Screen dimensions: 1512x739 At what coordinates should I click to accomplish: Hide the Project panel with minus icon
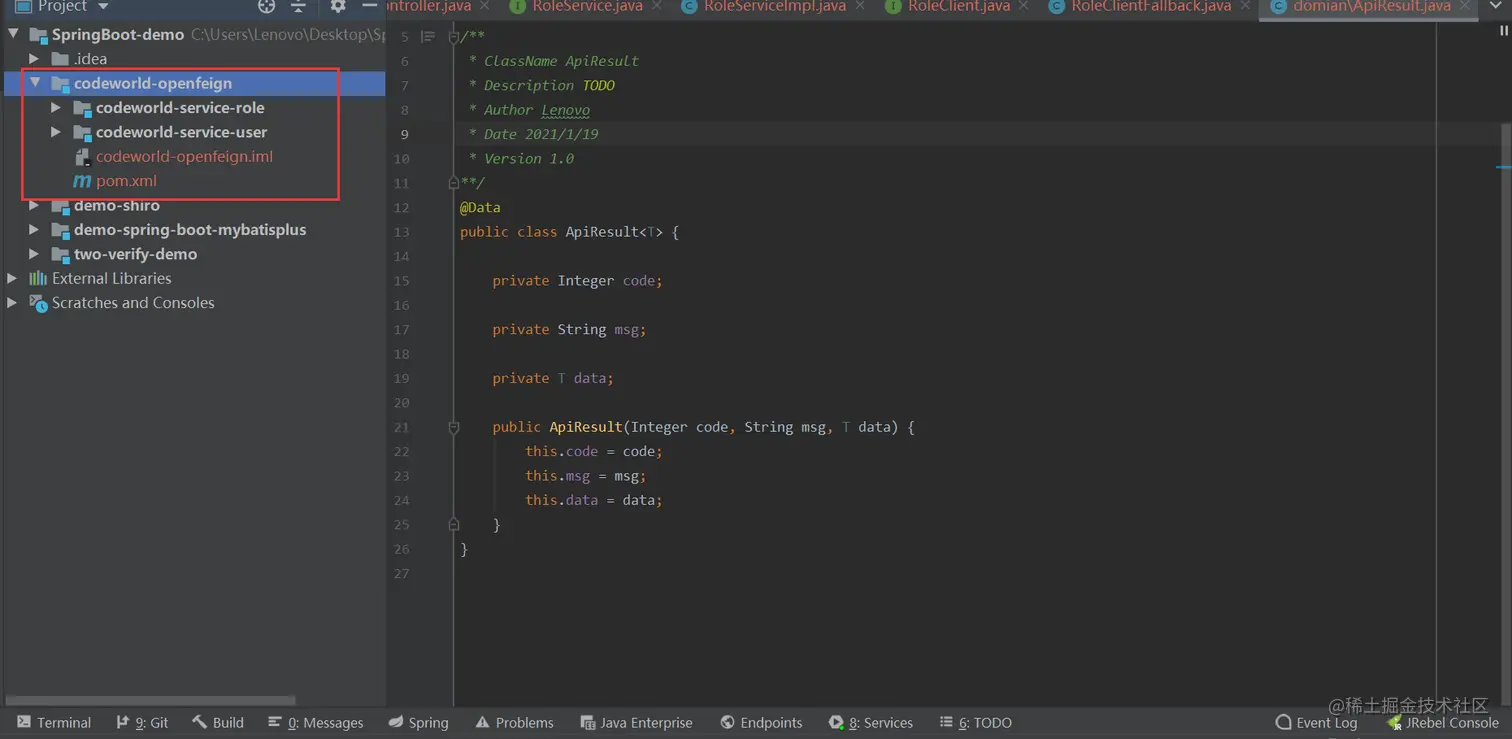click(x=370, y=6)
